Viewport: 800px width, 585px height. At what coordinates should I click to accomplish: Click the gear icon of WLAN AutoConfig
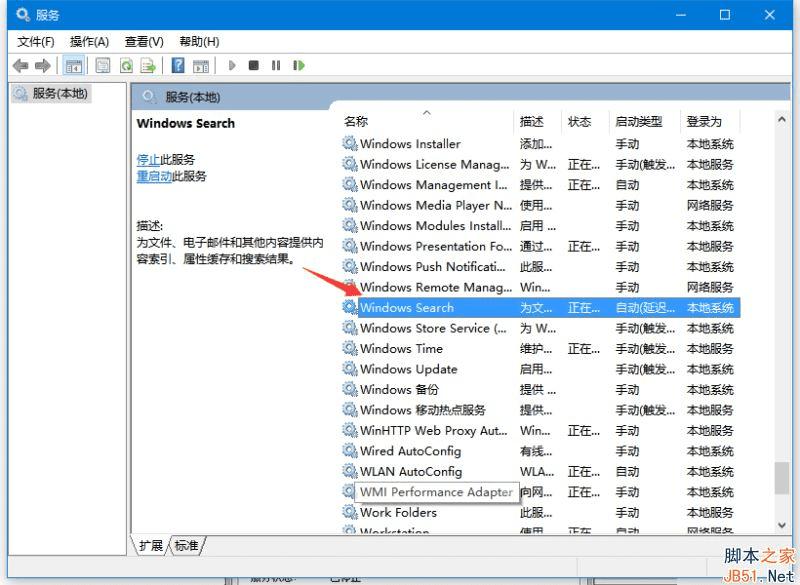(x=349, y=471)
